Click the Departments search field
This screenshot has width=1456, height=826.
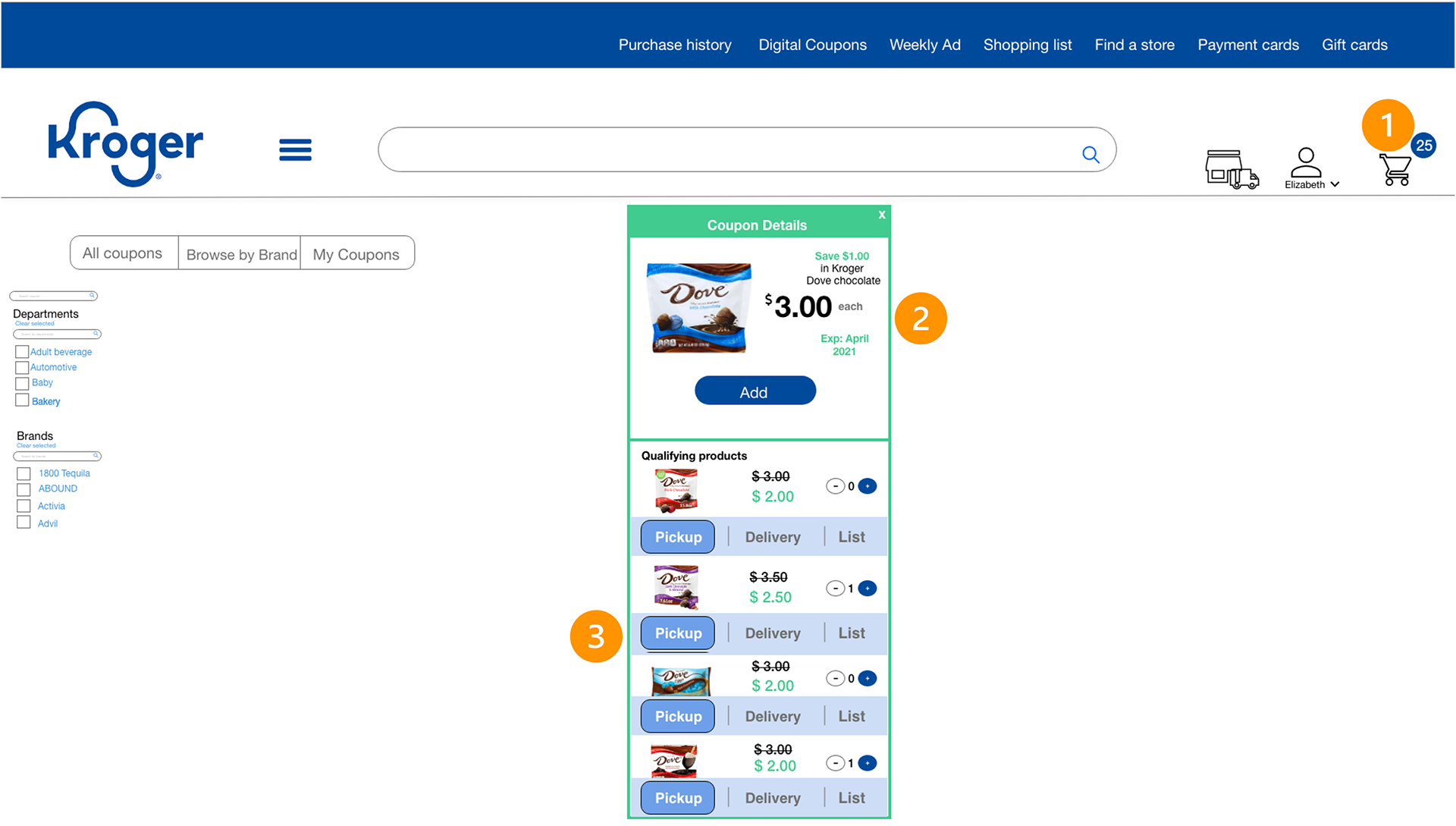point(57,334)
